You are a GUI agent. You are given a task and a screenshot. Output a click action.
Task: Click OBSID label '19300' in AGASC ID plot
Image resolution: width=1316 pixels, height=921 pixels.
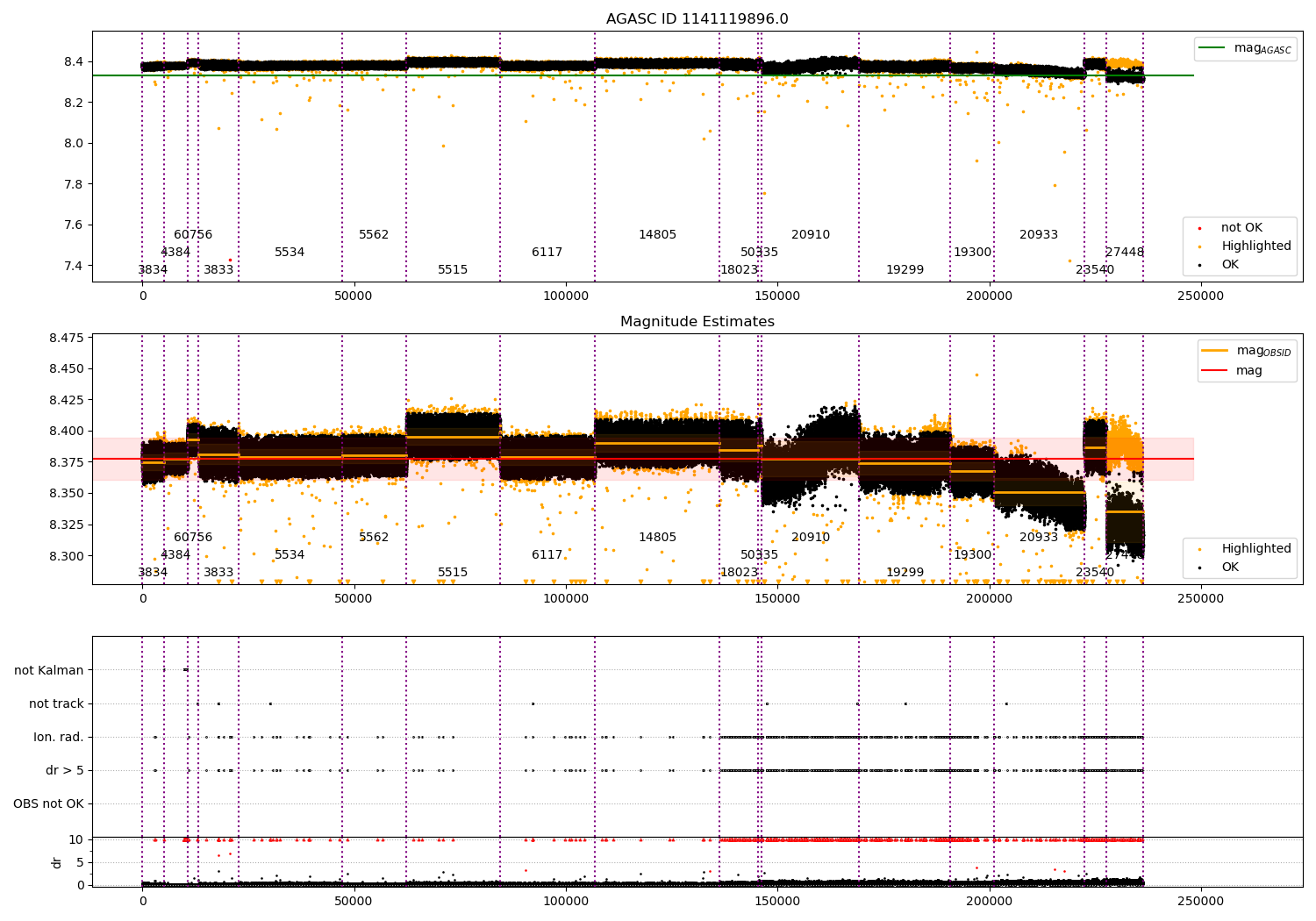973,253
